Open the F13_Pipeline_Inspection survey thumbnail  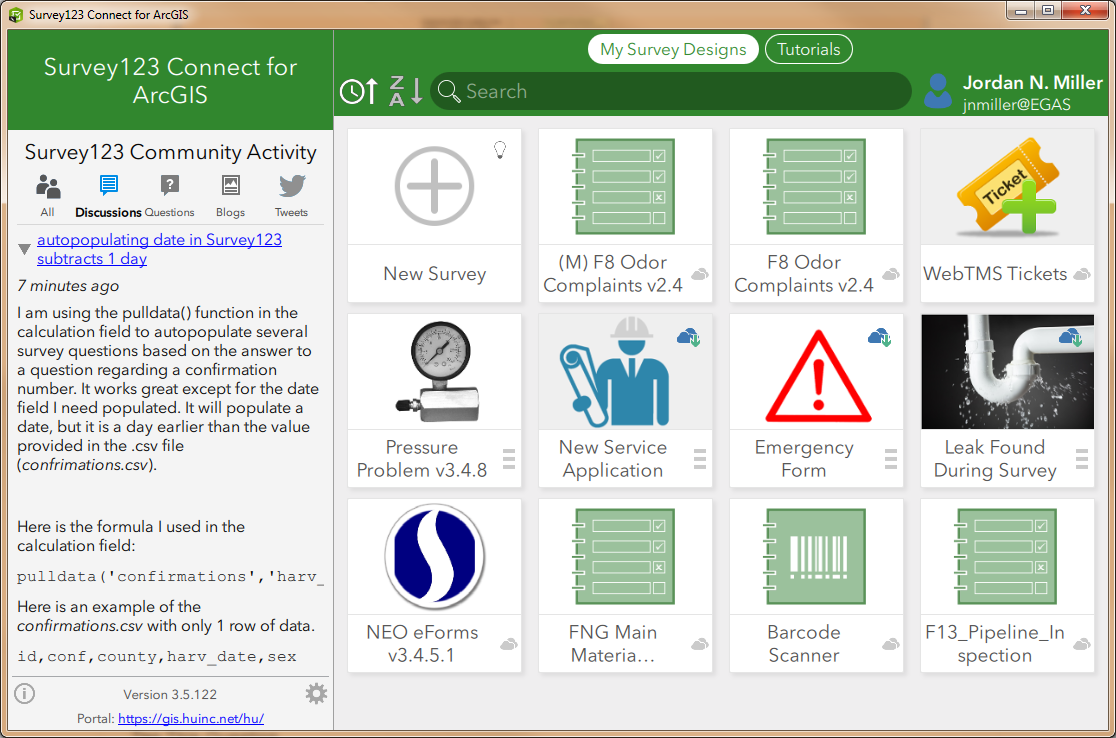[x=1007, y=557]
